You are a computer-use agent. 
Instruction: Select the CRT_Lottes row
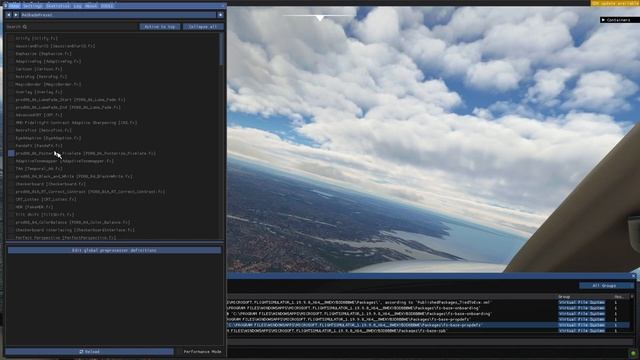click(46, 199)
